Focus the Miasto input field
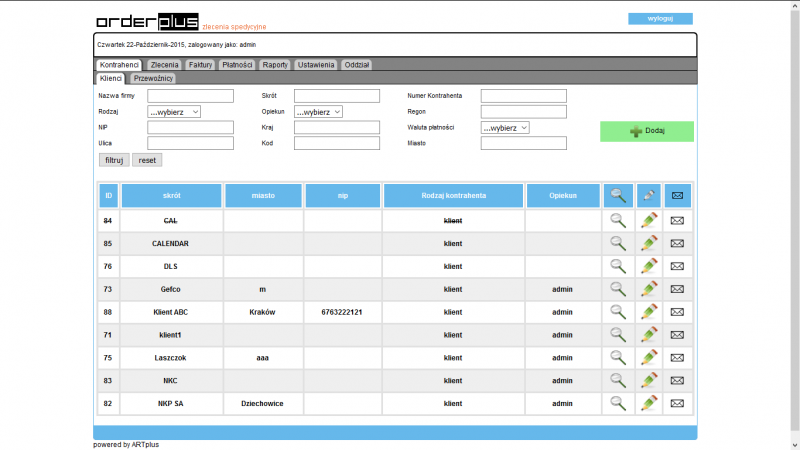Screen dimensions: 800x450 (523, 143)
